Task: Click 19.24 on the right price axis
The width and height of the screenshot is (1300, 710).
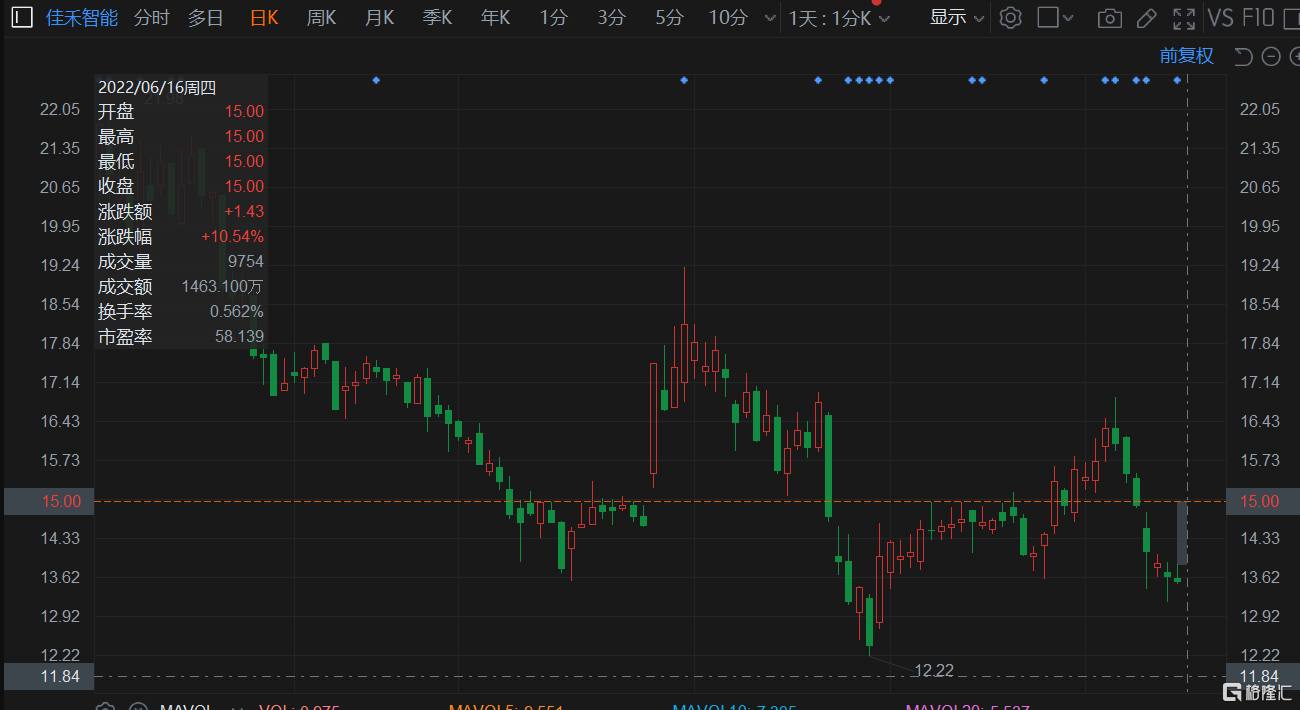Action: tap(1260, 265)
